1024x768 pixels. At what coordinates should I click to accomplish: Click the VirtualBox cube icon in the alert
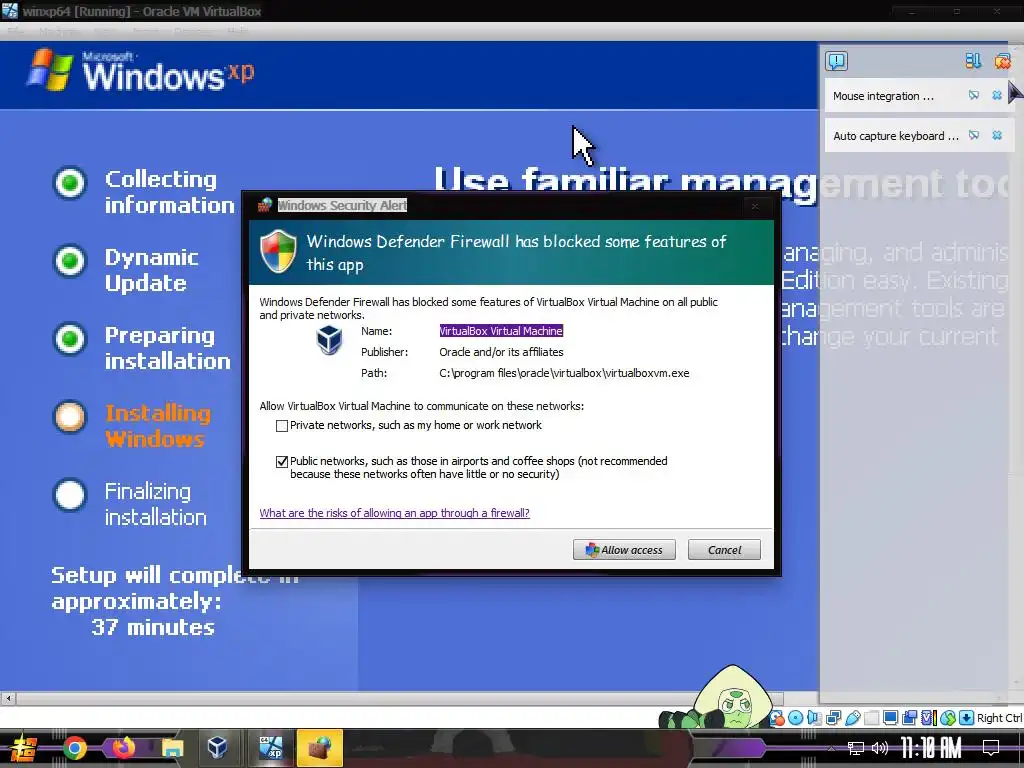(329, 340)
